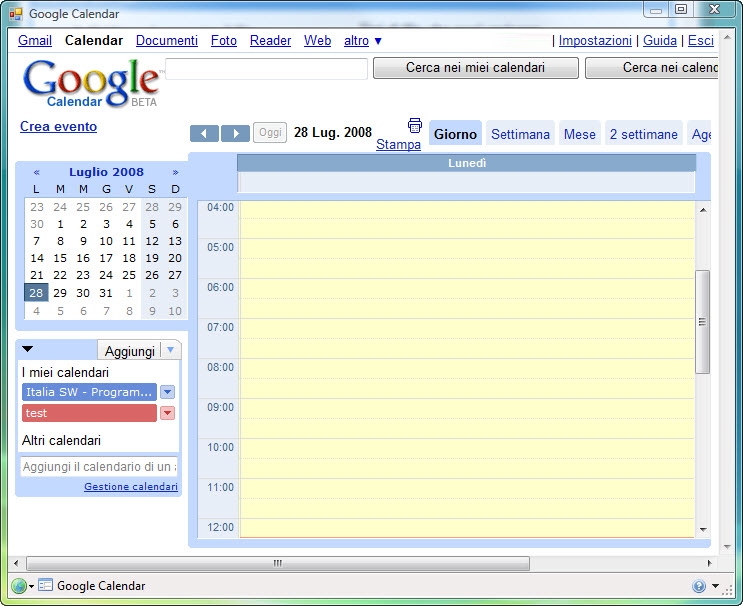This screenshot has height=606, width=743.
Task: Click the globe icon in status bar
Action: click(x=18, y=586)
